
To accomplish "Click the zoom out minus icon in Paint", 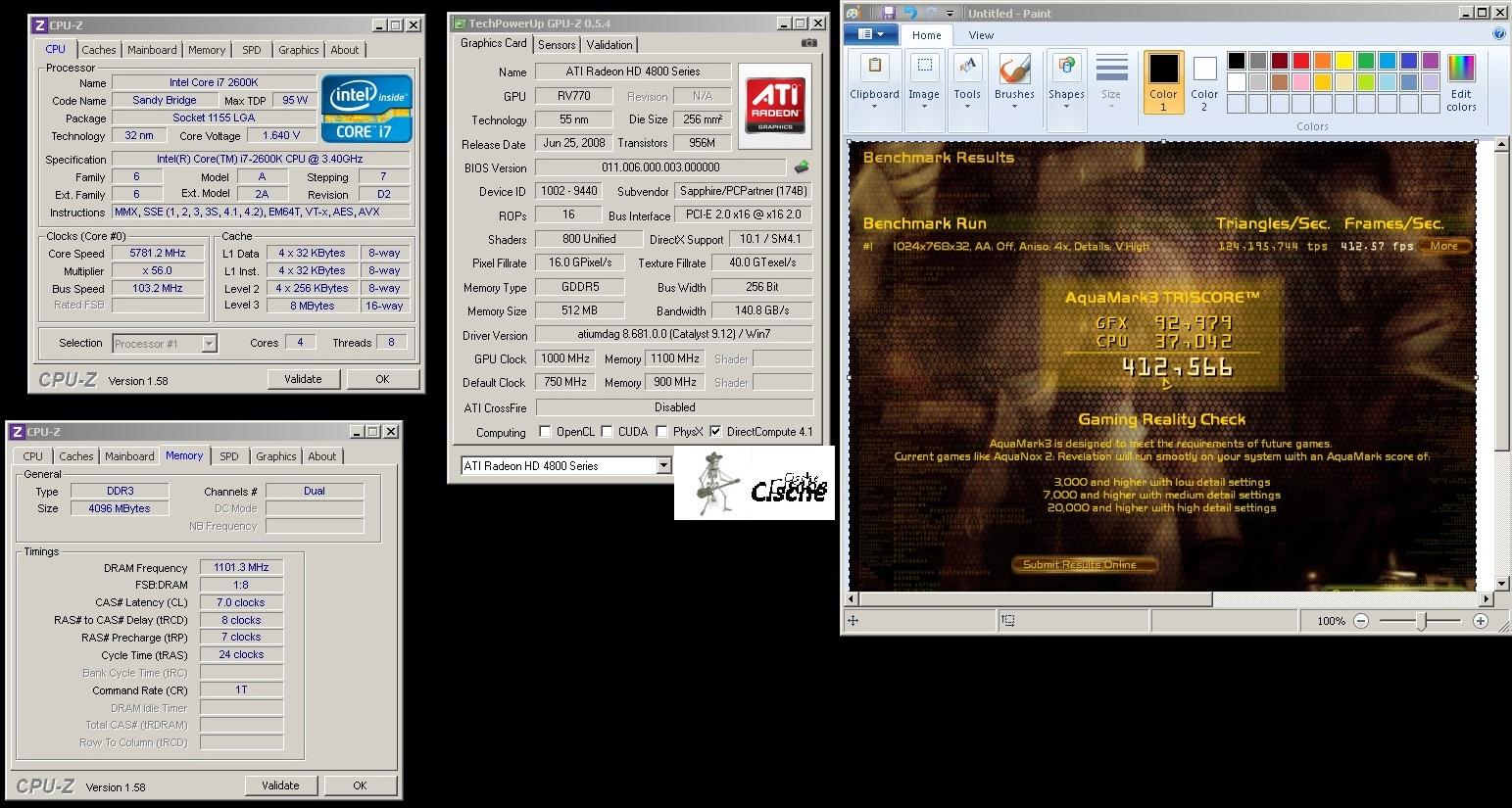I will (x=1361, y=621).
